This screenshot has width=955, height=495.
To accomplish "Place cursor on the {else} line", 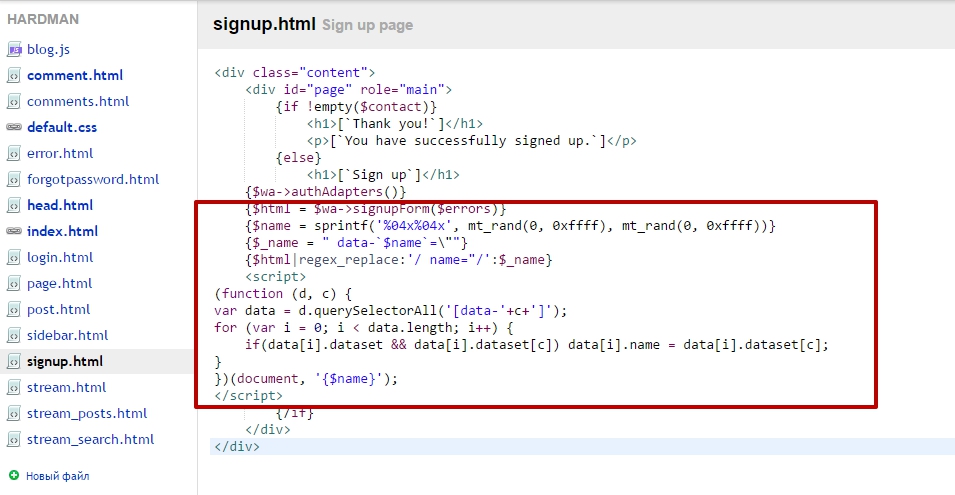I will (298, 158).
